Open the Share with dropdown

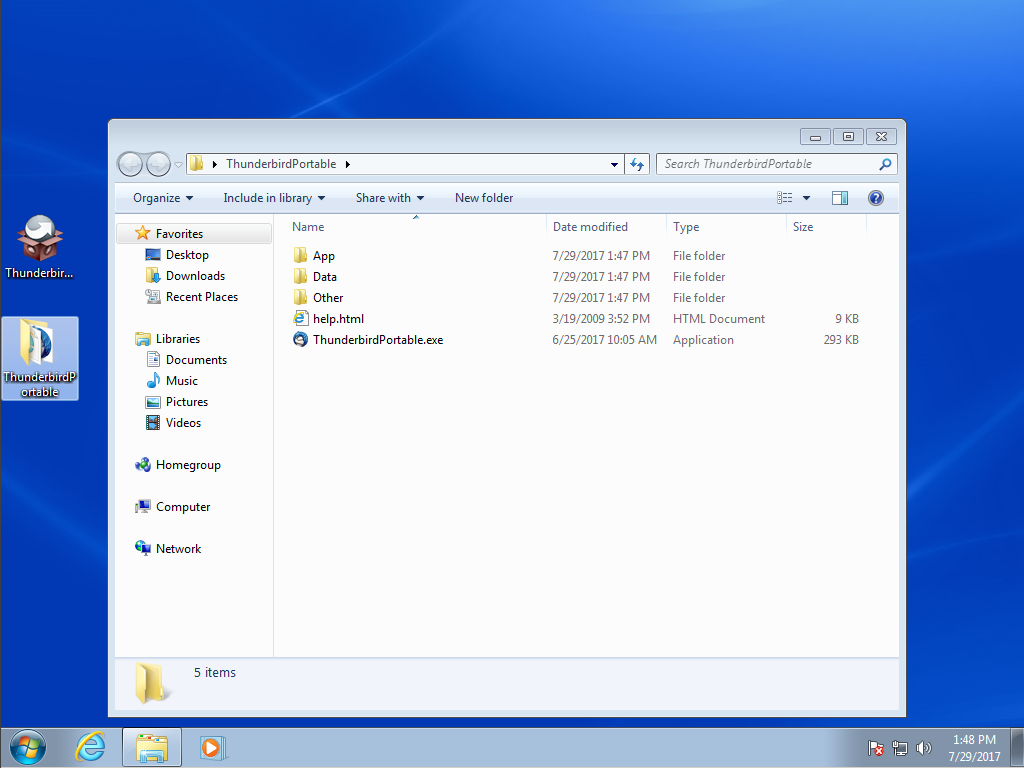[x=390, y=198]
